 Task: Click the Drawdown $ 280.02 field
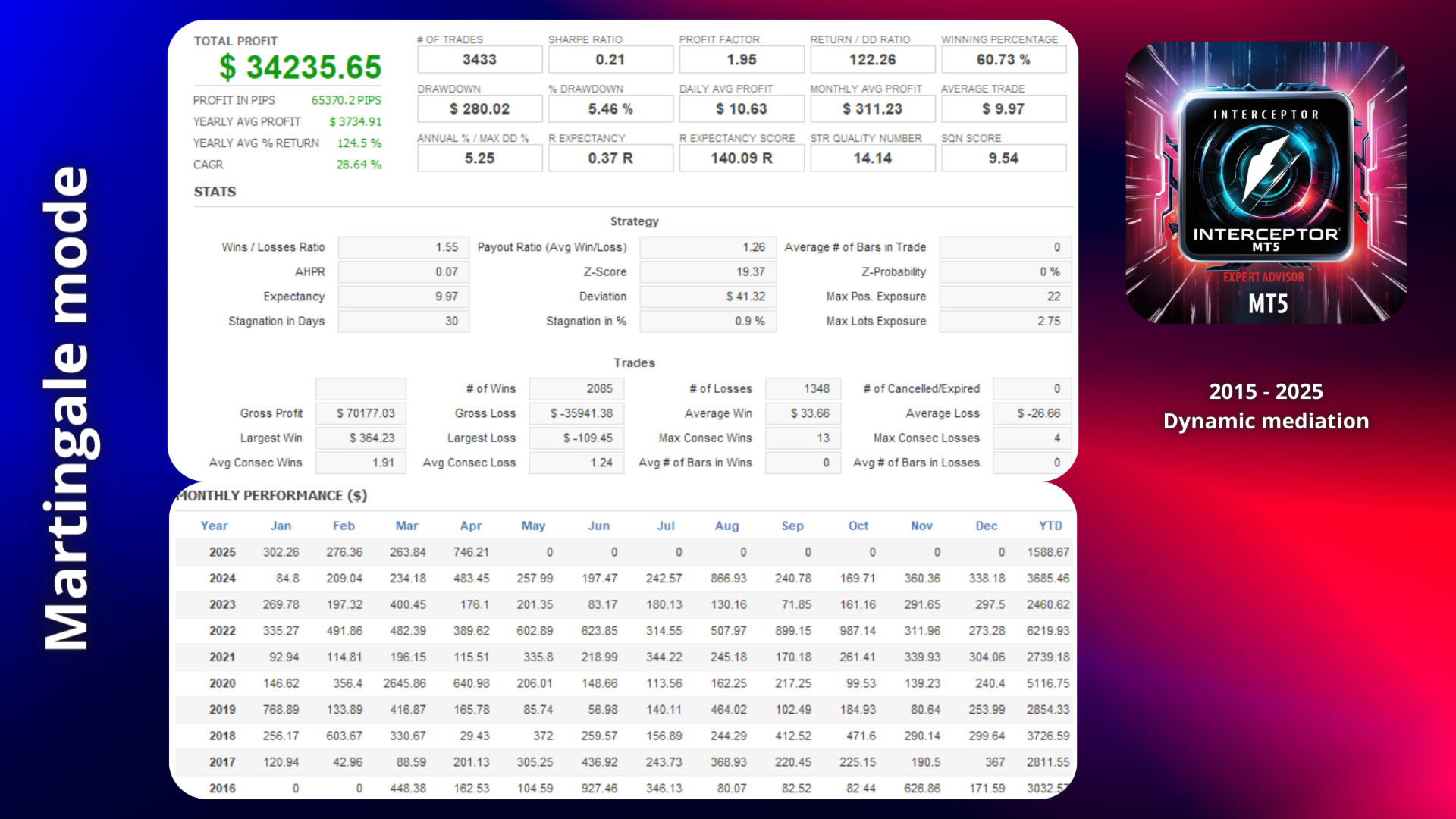pyautogui.click(x=479, y=109)
